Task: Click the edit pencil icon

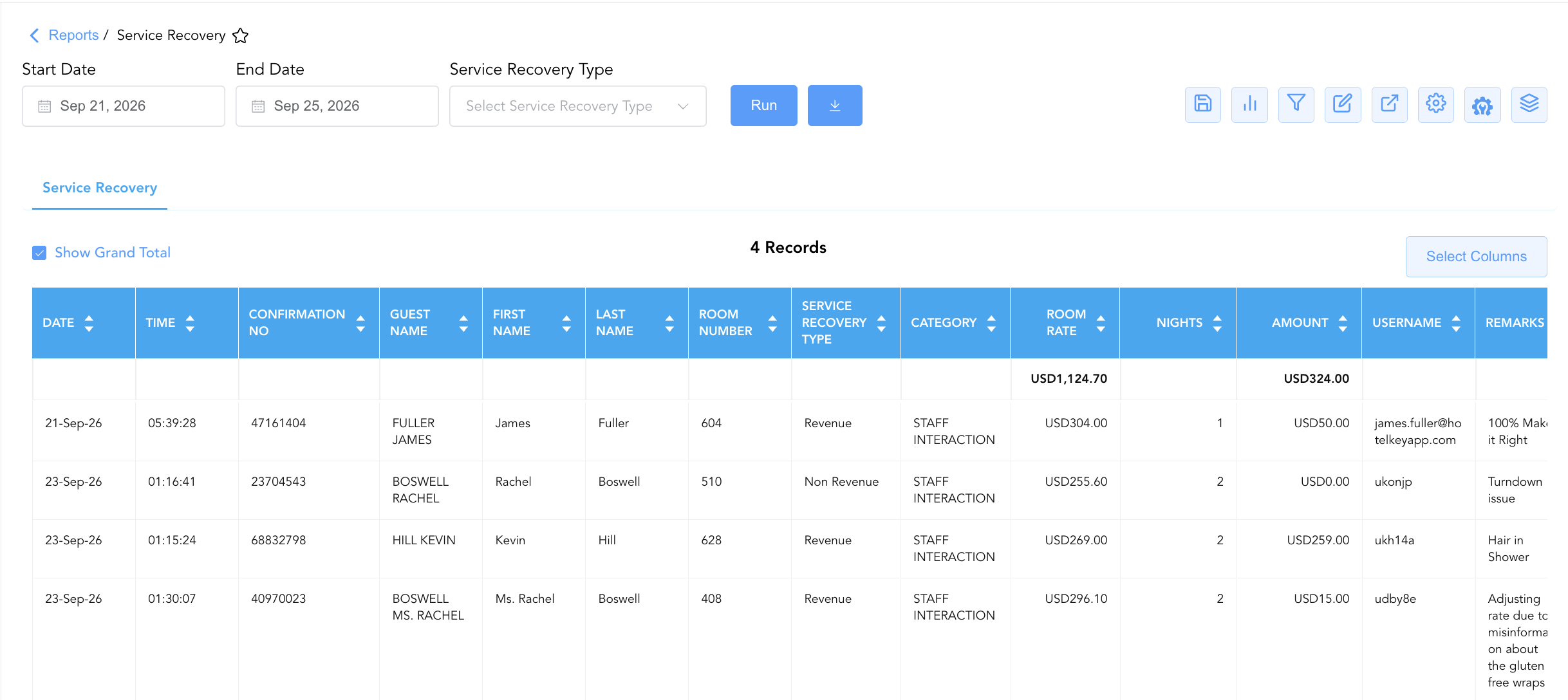Action: [x=1343, y=104]
